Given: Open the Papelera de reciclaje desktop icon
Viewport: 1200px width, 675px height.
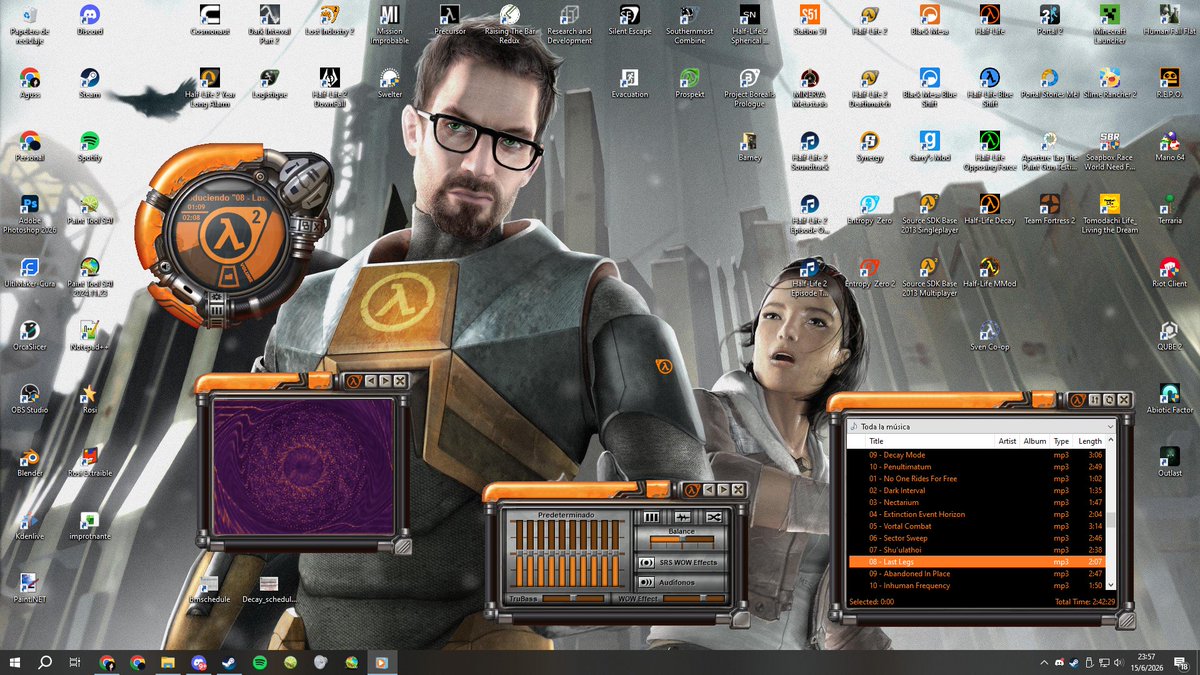Looking at the screenshot, I should pos(30,21).
